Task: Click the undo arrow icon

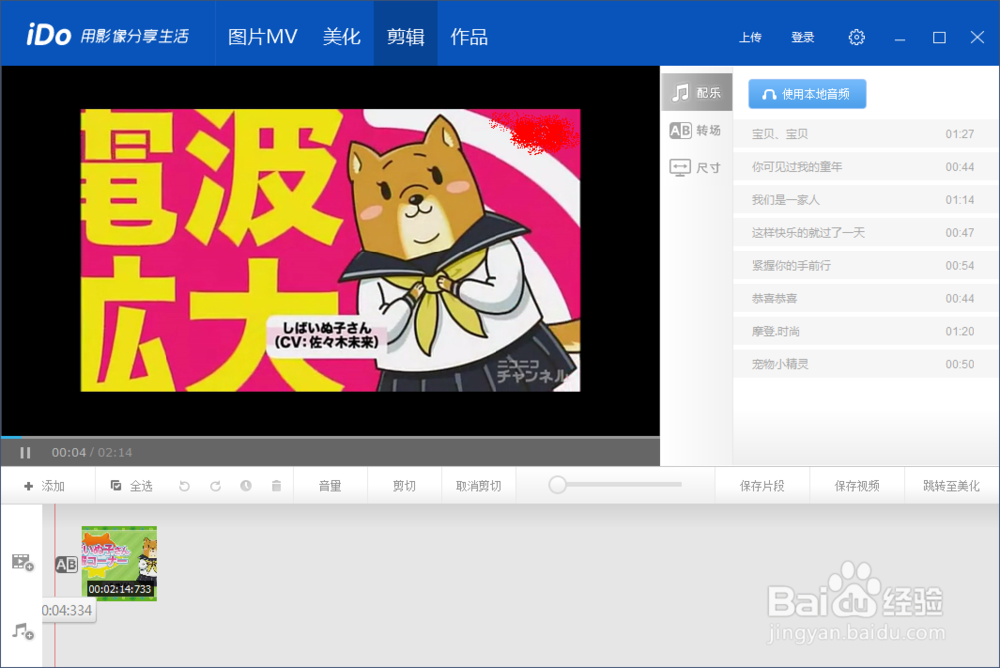Action: (x=184, y=486)
